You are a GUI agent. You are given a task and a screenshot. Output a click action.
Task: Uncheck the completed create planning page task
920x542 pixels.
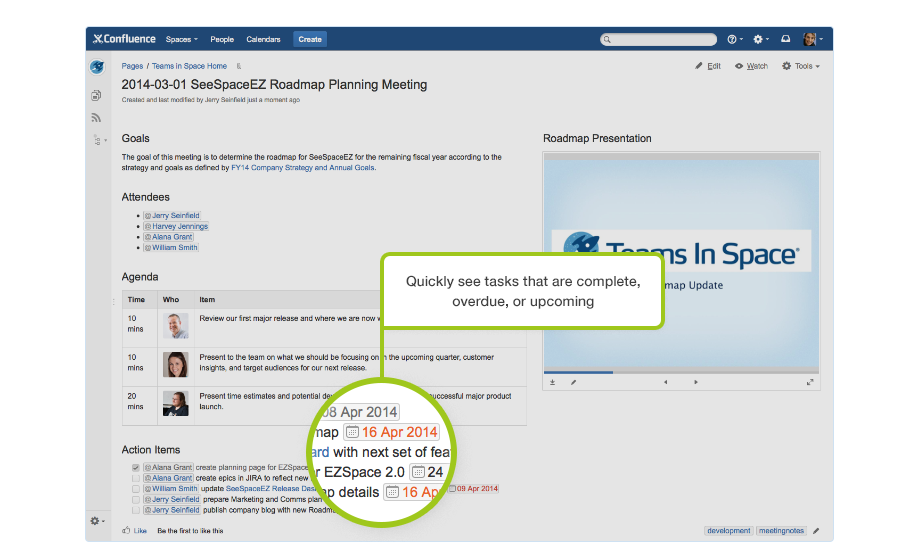136,468
